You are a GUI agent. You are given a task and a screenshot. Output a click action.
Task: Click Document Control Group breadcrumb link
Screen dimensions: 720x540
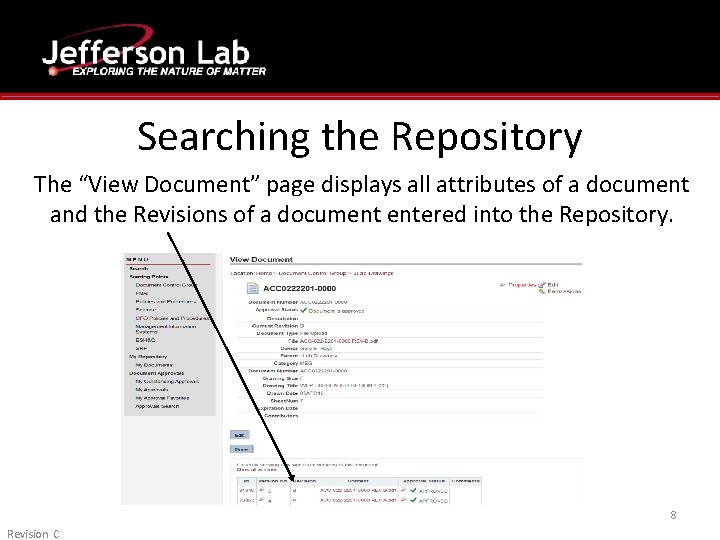(312, 273)
